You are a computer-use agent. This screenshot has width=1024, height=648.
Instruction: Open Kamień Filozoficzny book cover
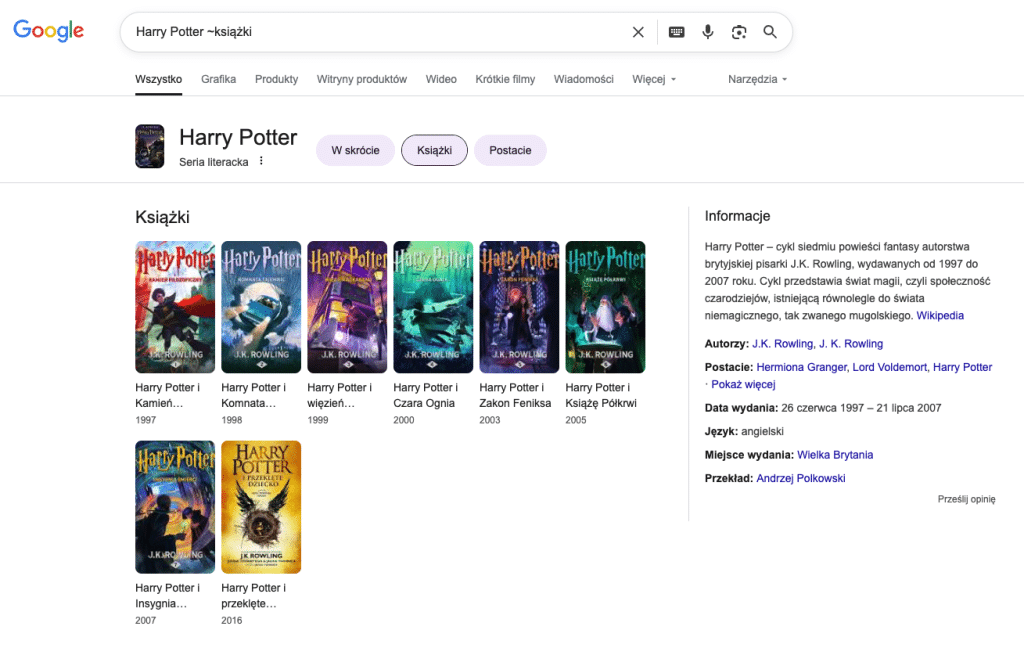coord(175,307)
